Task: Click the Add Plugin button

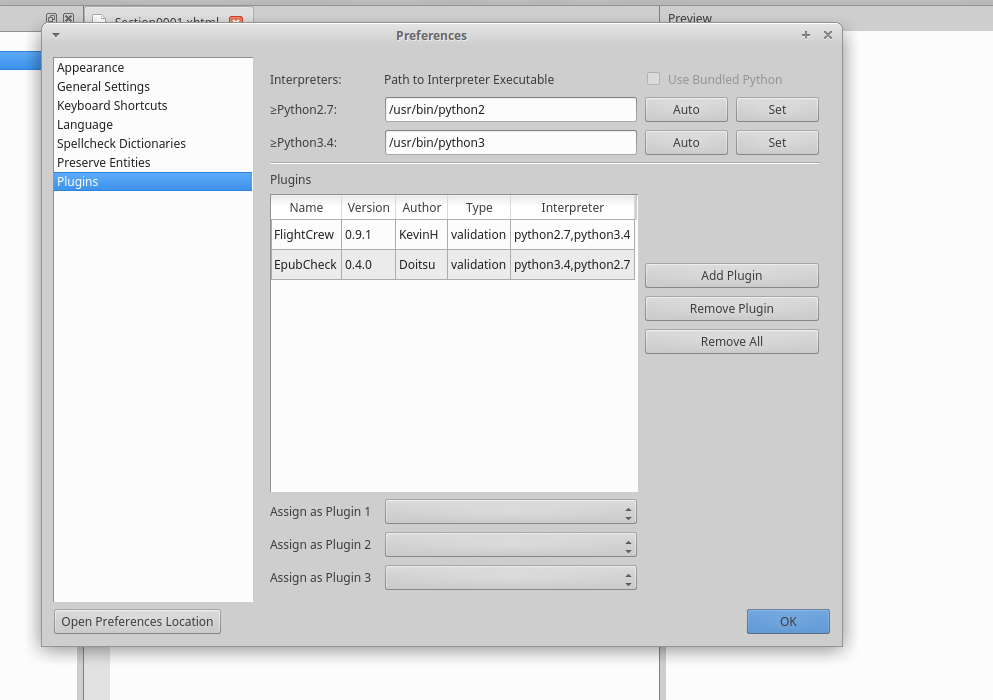Action: pyautogui.click(x=731, y=276)
